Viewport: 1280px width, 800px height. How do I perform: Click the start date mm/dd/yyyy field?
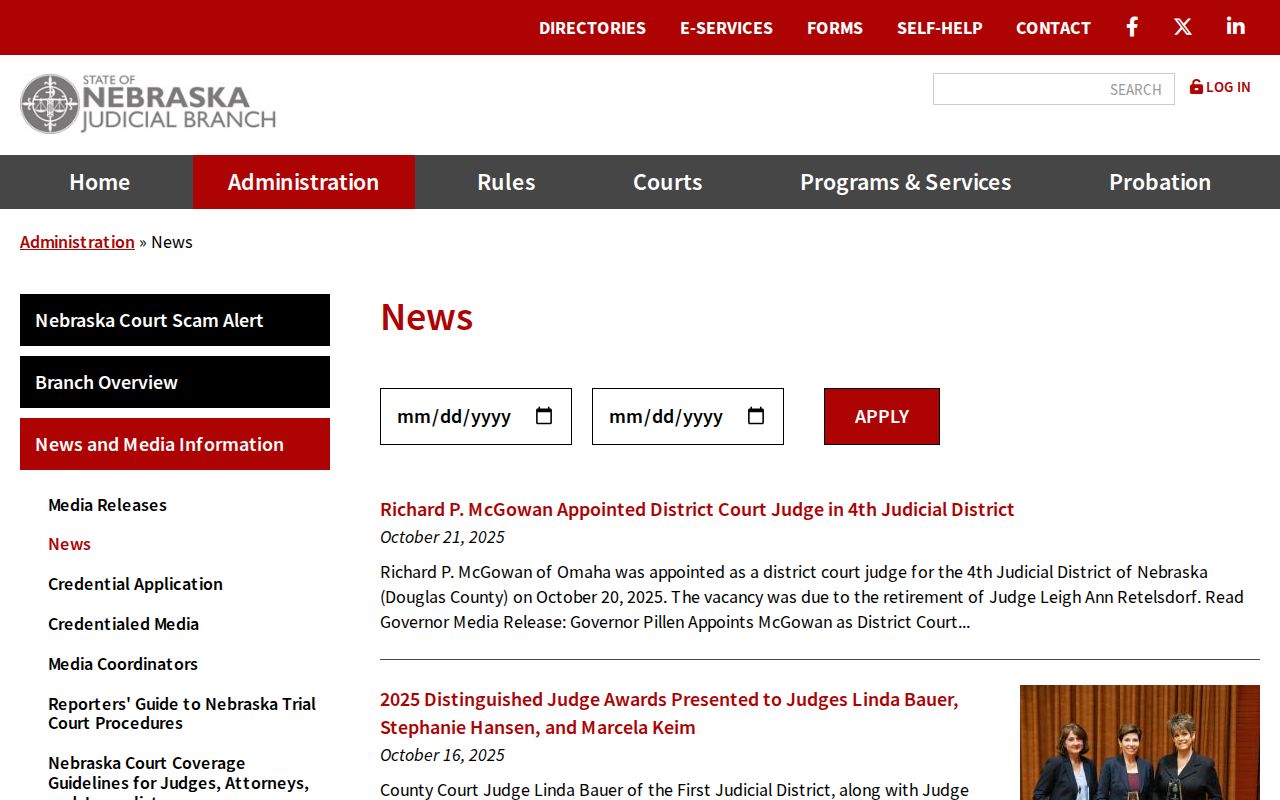[476, 416]
